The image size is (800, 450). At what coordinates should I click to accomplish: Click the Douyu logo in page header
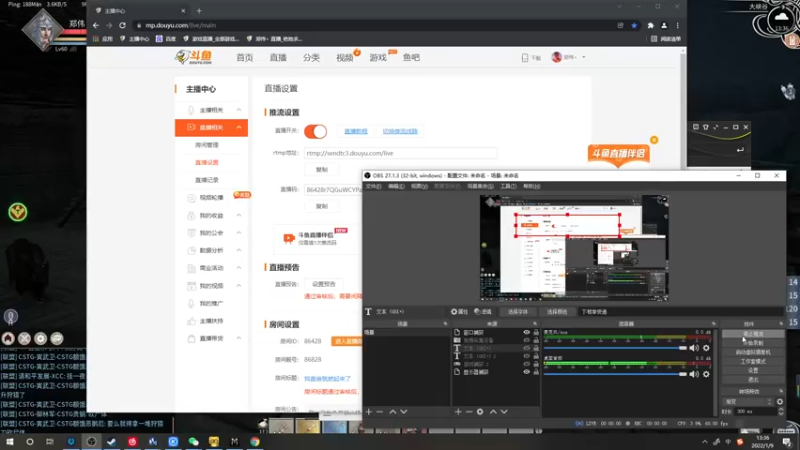pyautogui.click(x=194, y=57)
